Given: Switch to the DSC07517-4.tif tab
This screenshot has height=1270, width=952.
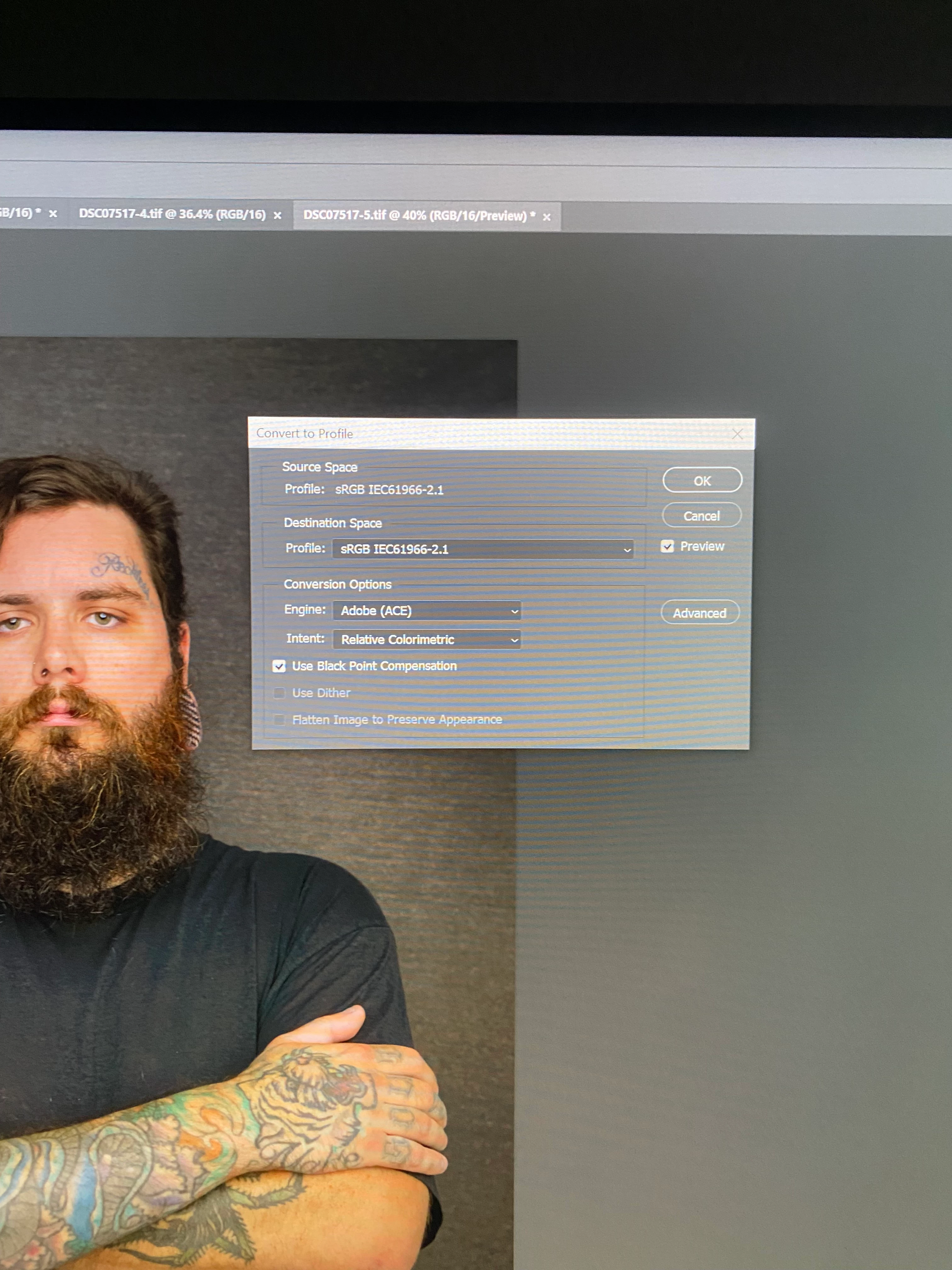Looking at the screenshot, I should (x=172, y=214).
